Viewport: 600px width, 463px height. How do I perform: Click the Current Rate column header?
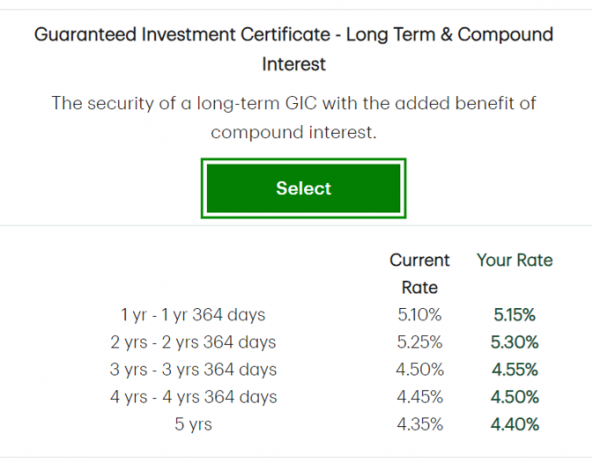coord(419,273)
